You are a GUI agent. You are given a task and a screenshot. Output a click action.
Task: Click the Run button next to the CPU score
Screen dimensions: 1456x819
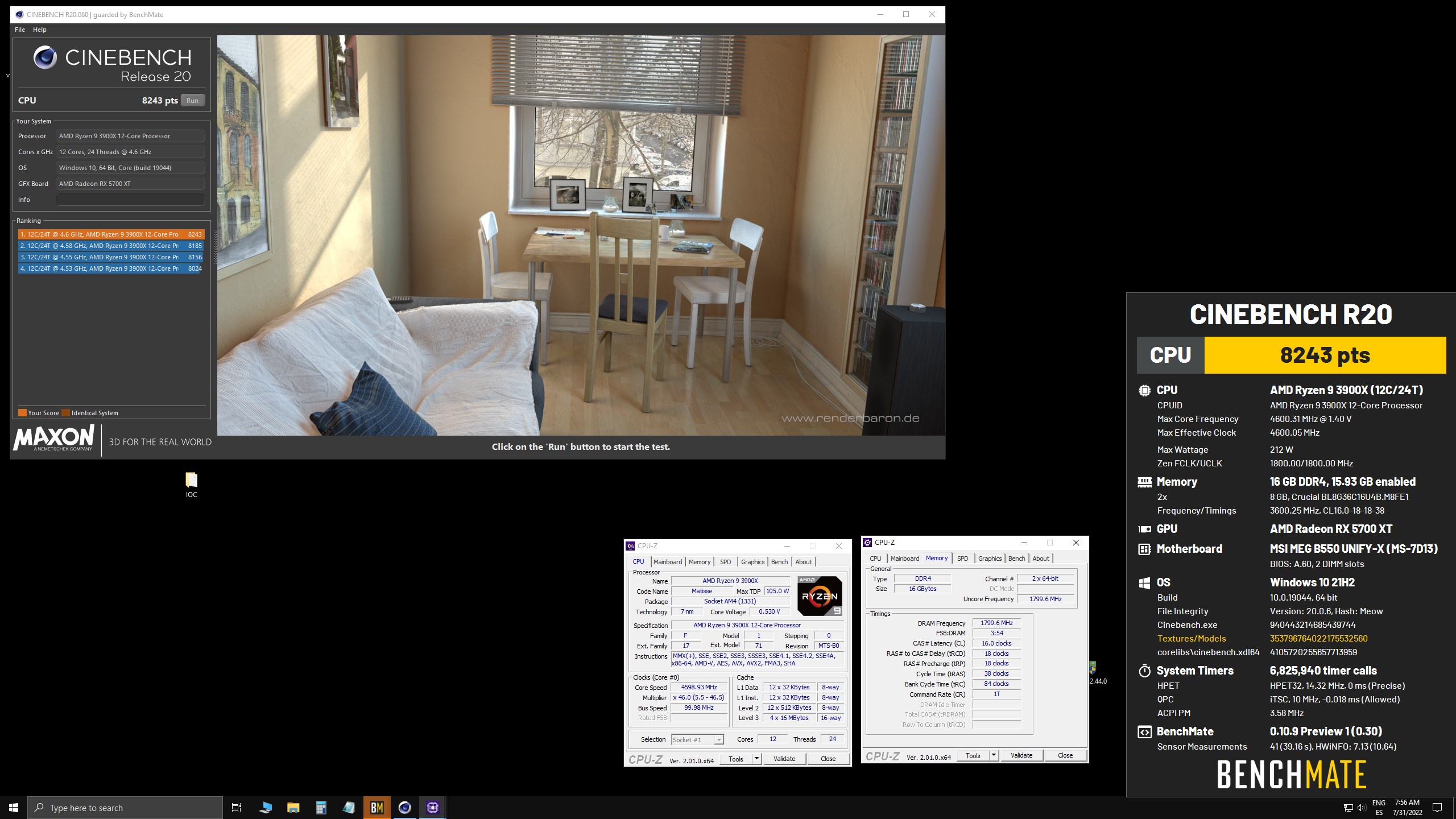coord(193,101)
